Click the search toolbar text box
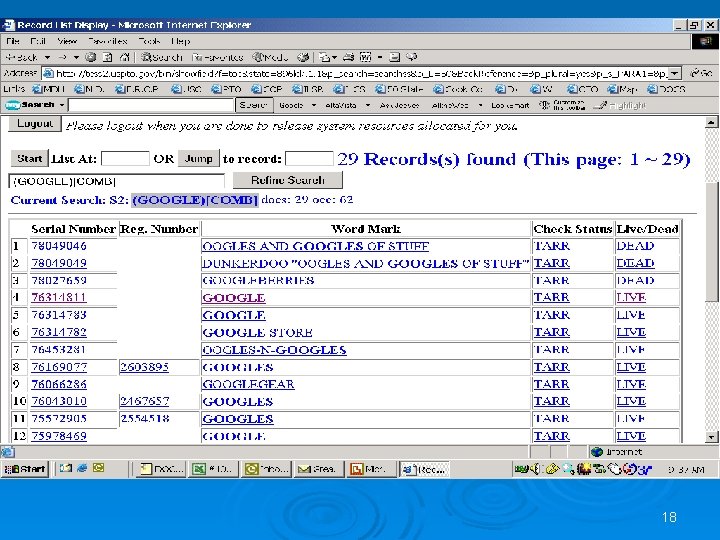The image size is (720, 540). click(151, 105)
